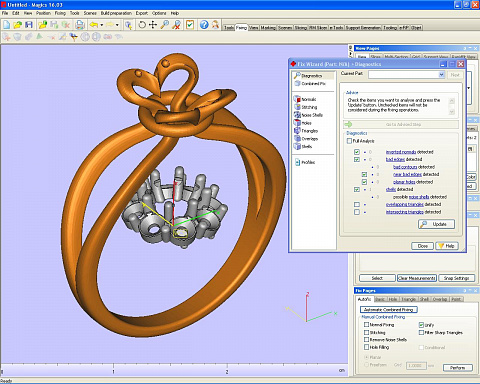Image resolution: width=480 pixels, height=384 pixels.
Task: Open the Current Part dropdown
Action: tap(441, 75)
